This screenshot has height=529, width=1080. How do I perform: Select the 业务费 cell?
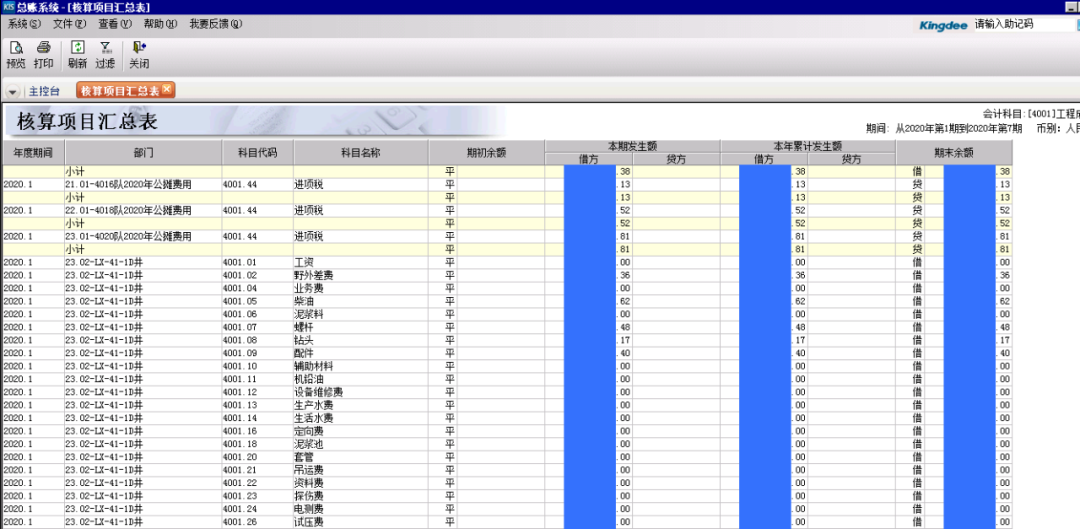[361, 288]
